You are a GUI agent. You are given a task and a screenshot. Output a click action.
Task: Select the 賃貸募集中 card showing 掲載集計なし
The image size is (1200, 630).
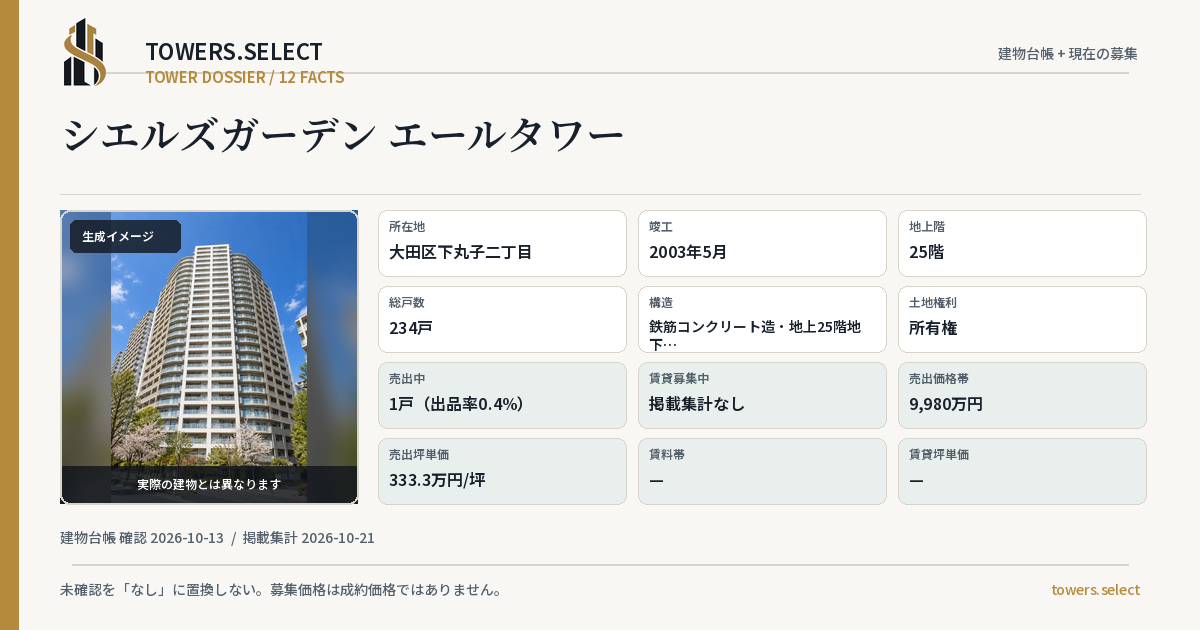[762, 395]
